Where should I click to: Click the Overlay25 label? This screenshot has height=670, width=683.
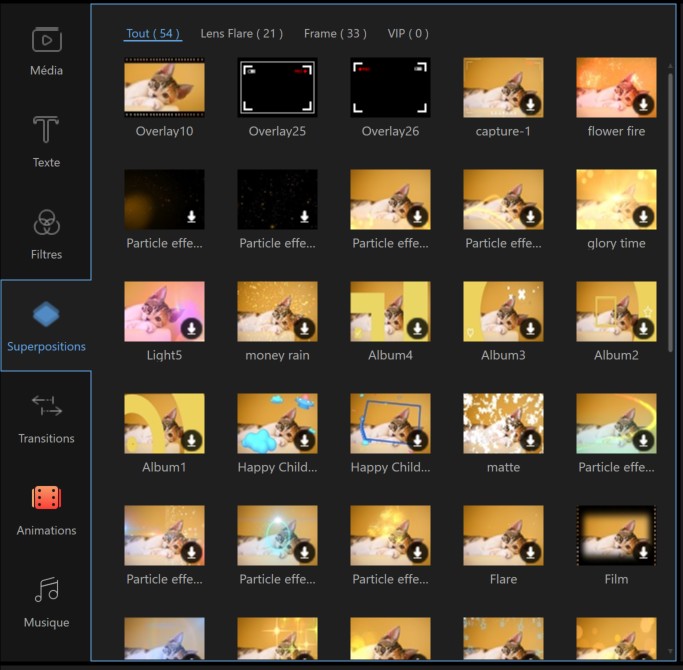point(277,131)
